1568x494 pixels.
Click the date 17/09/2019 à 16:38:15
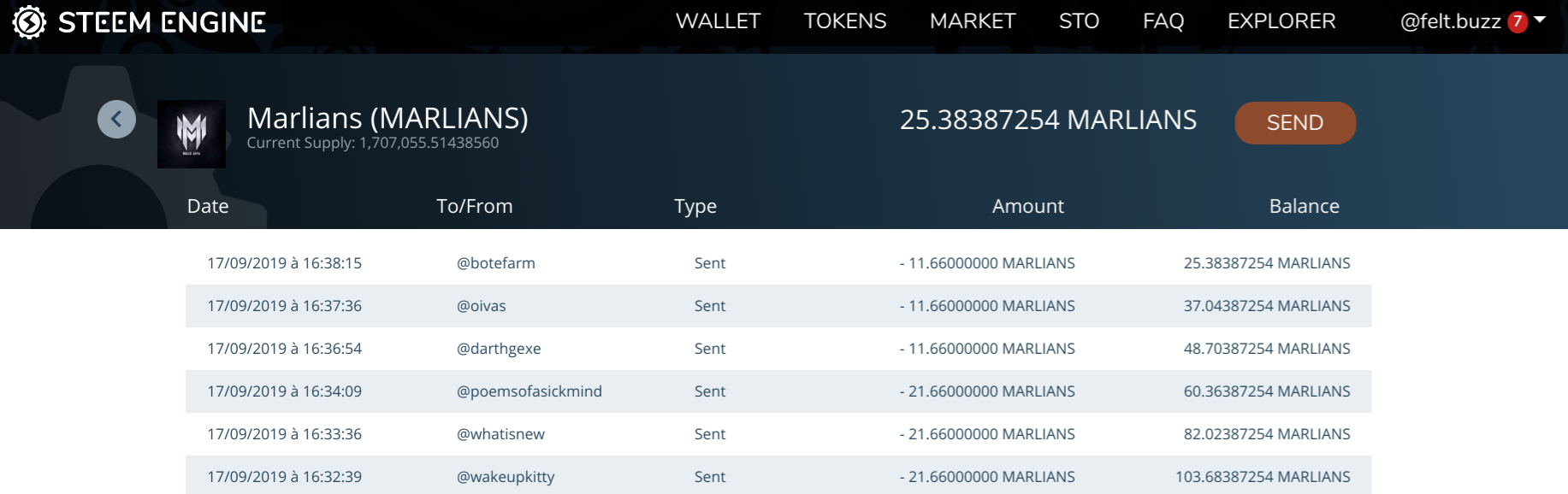point(284,263)
